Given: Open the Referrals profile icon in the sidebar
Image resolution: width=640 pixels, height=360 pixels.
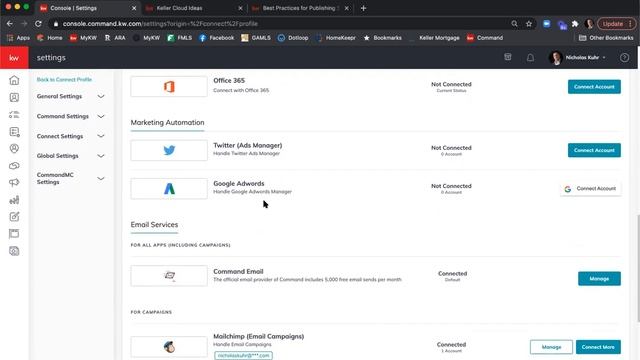Looking at the screenshot, I should (14, 149).
